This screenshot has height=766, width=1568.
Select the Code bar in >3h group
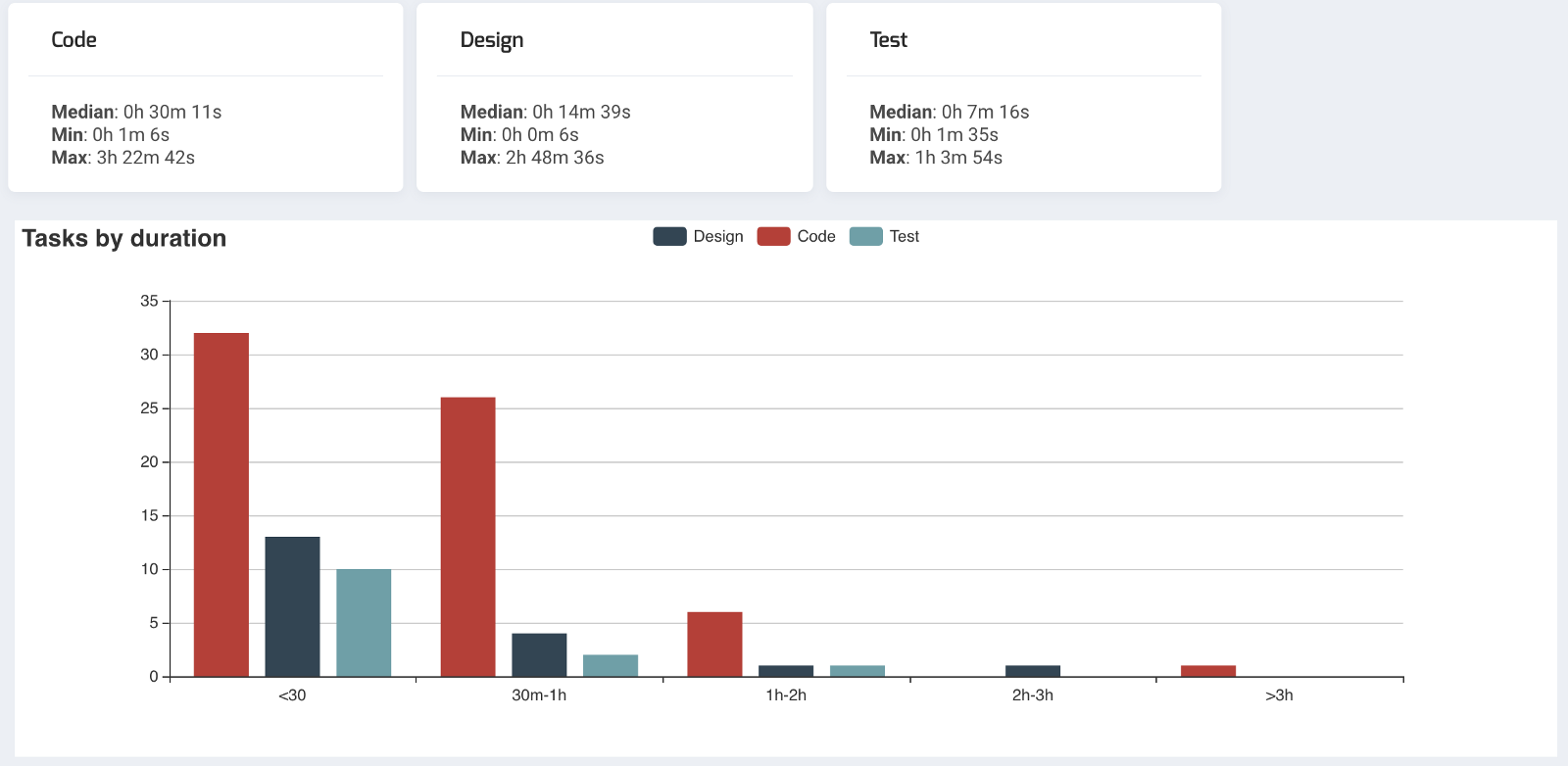click(1208, 671)
